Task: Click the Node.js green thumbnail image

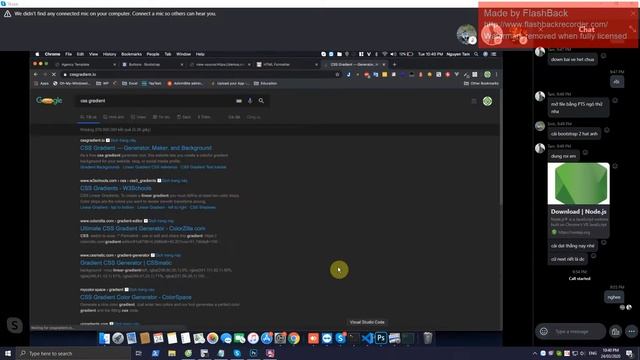Action: pos(578,184)
